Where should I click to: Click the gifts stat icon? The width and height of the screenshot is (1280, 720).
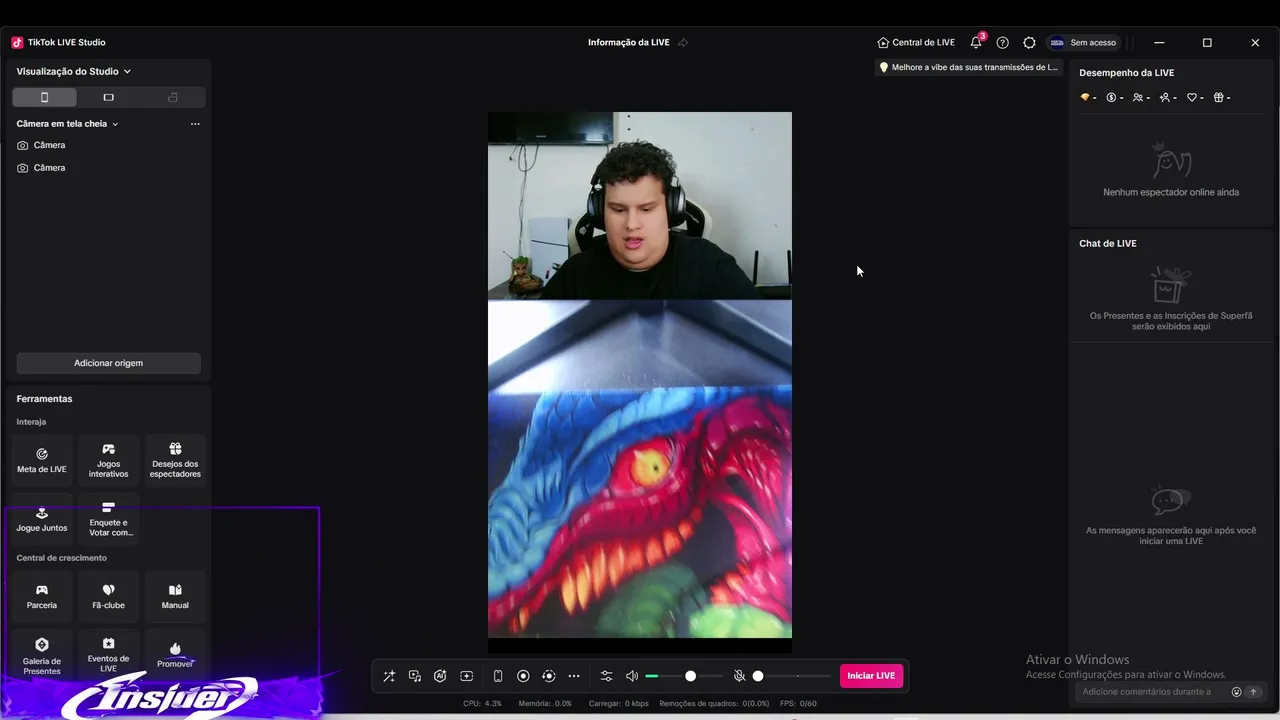click(x=1222, y=97)
